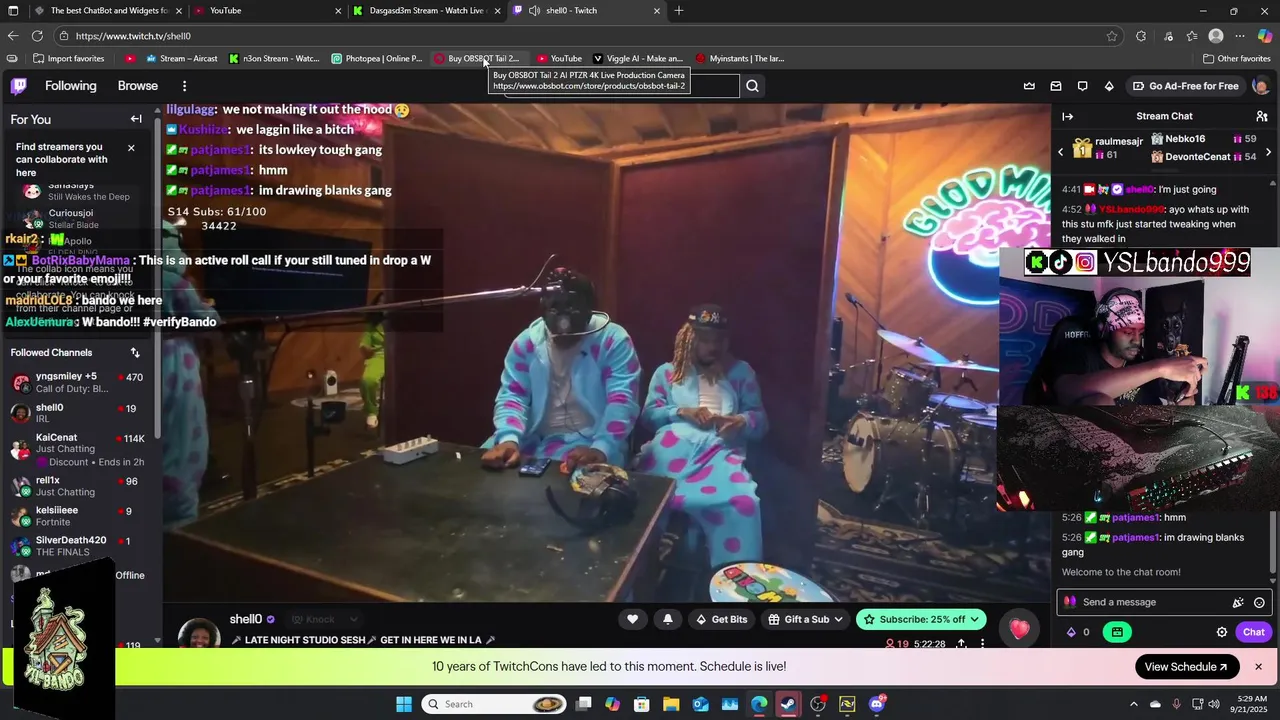Add page to favorites star icon
This screenshot has height=720, width=1280.
1111,36
